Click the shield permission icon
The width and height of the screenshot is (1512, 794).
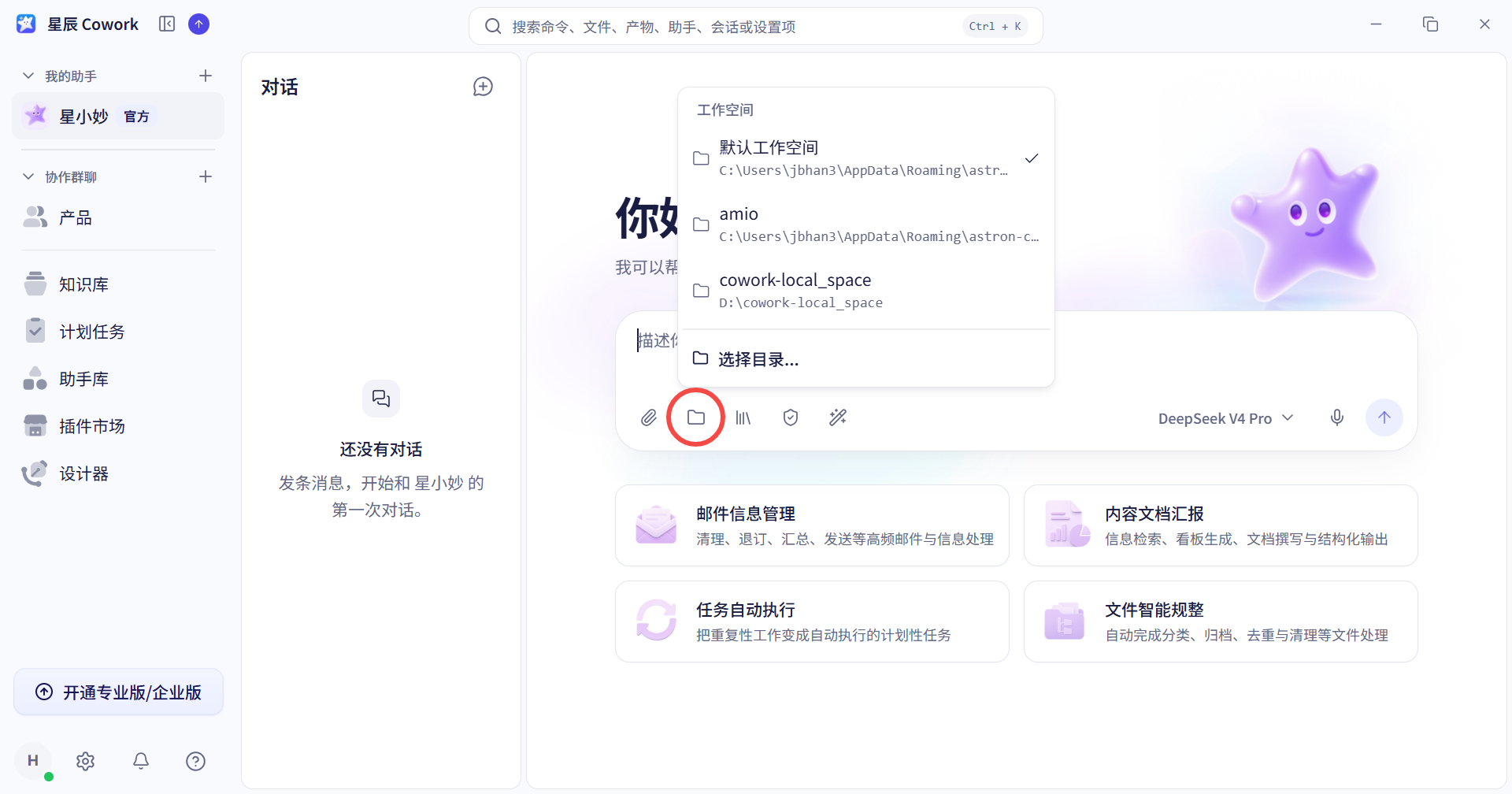pyautogui.click(x=791, y=417)
